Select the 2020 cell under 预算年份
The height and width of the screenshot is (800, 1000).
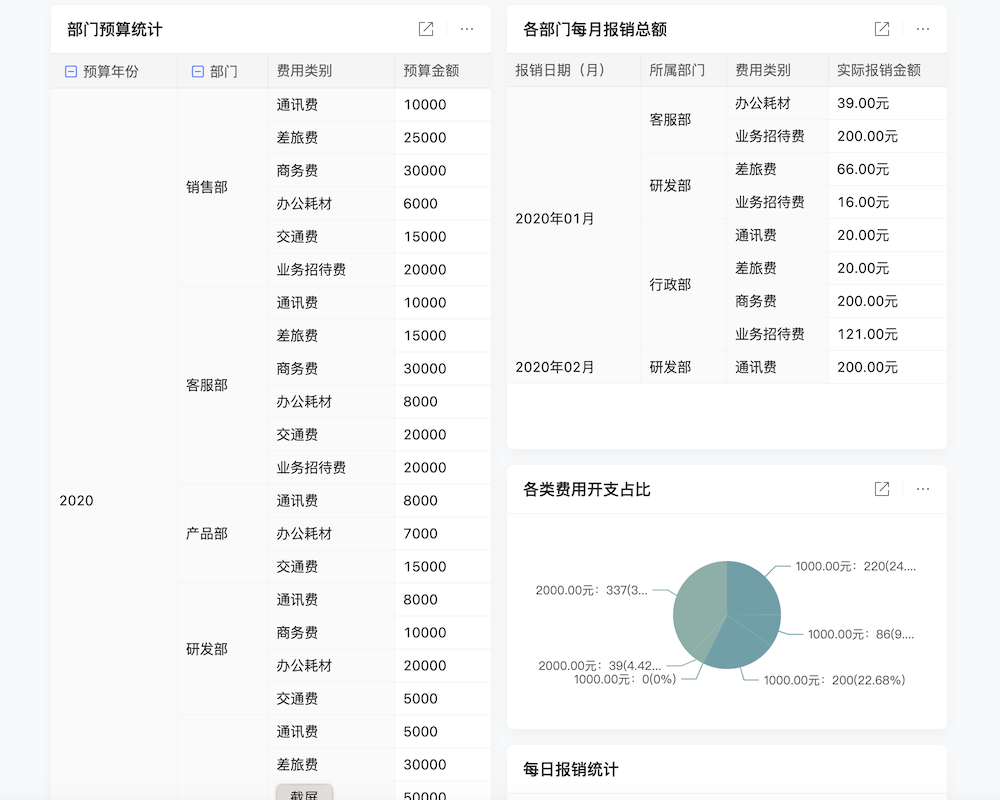(x=75, y=500)
